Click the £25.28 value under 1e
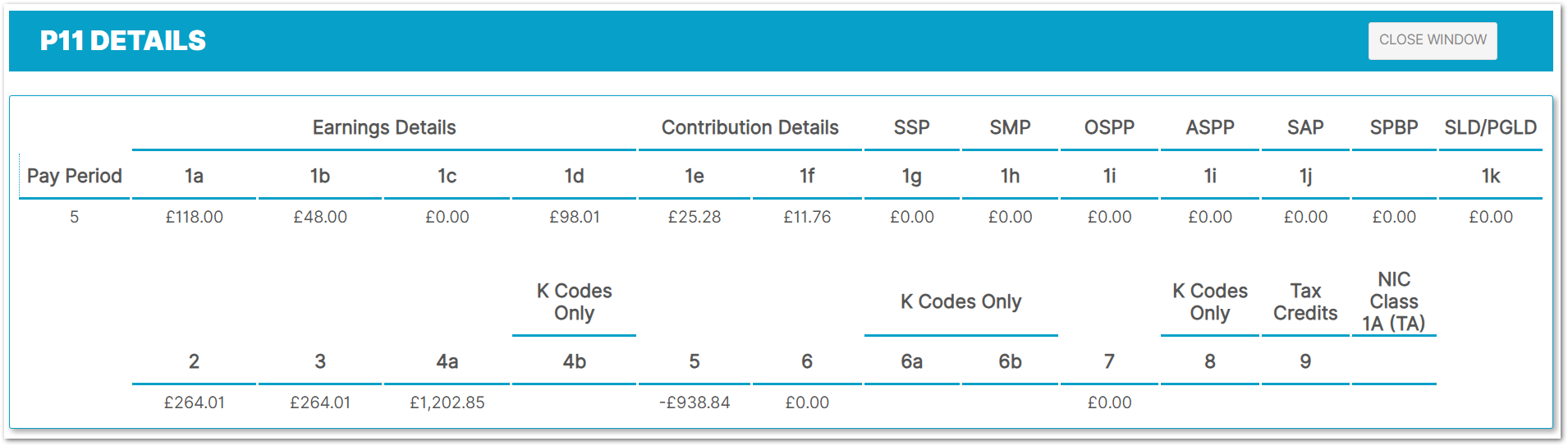 pyautogui.click(x=694, y=217)
